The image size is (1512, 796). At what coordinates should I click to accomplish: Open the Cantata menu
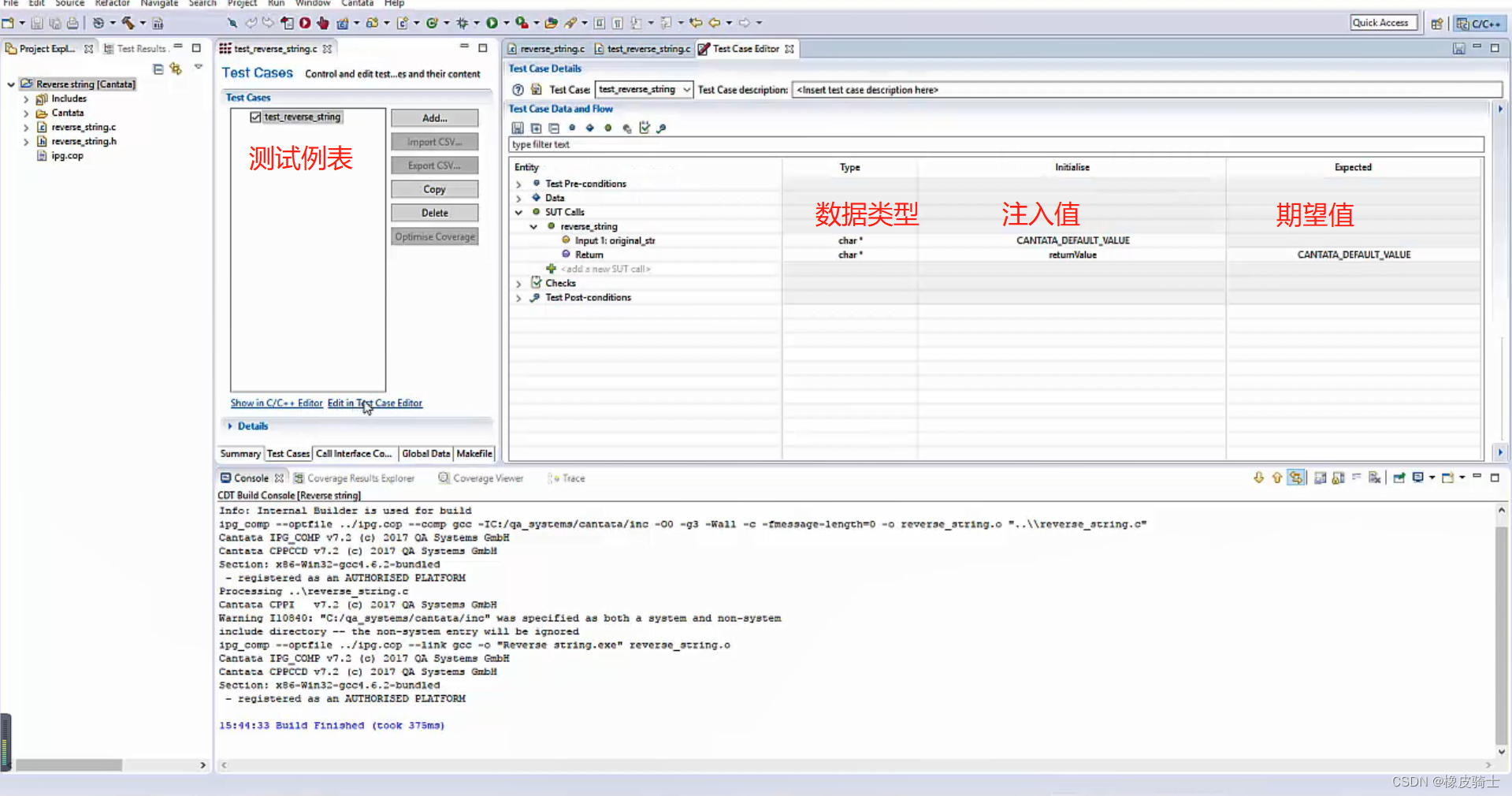pos(357,3)
